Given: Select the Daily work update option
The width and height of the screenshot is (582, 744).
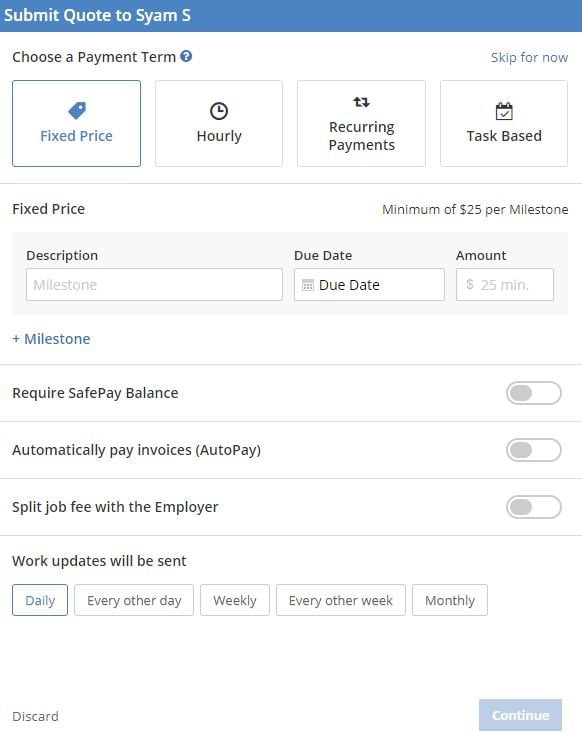Looking at the screenshot, I should [x=40, y=600].
